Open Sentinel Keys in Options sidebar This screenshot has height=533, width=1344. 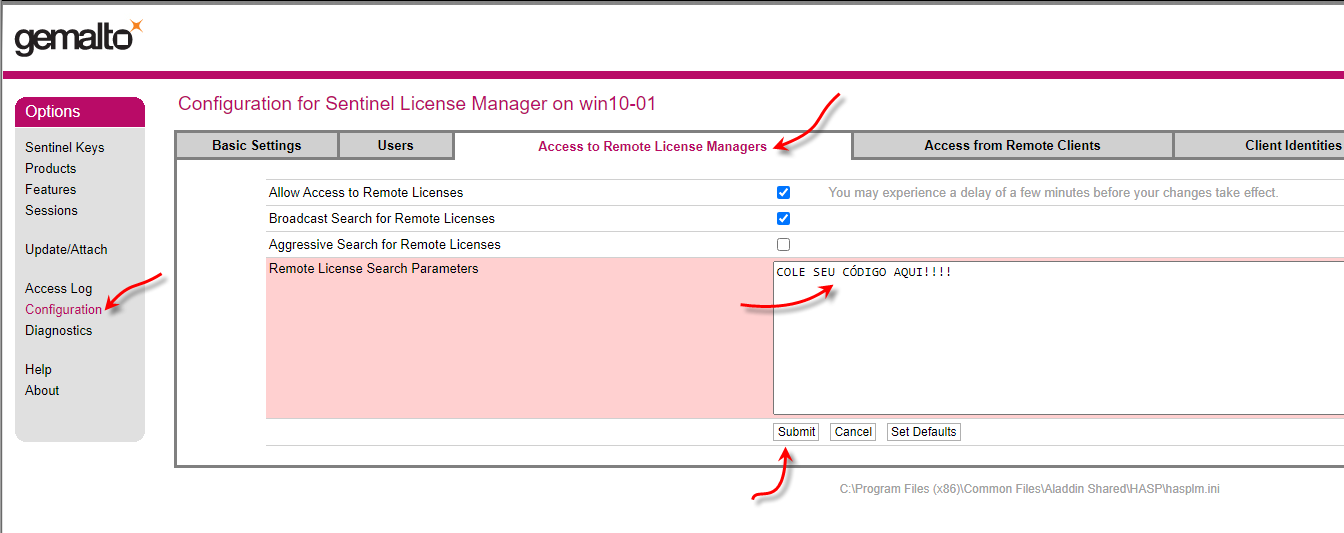[65, 147]
